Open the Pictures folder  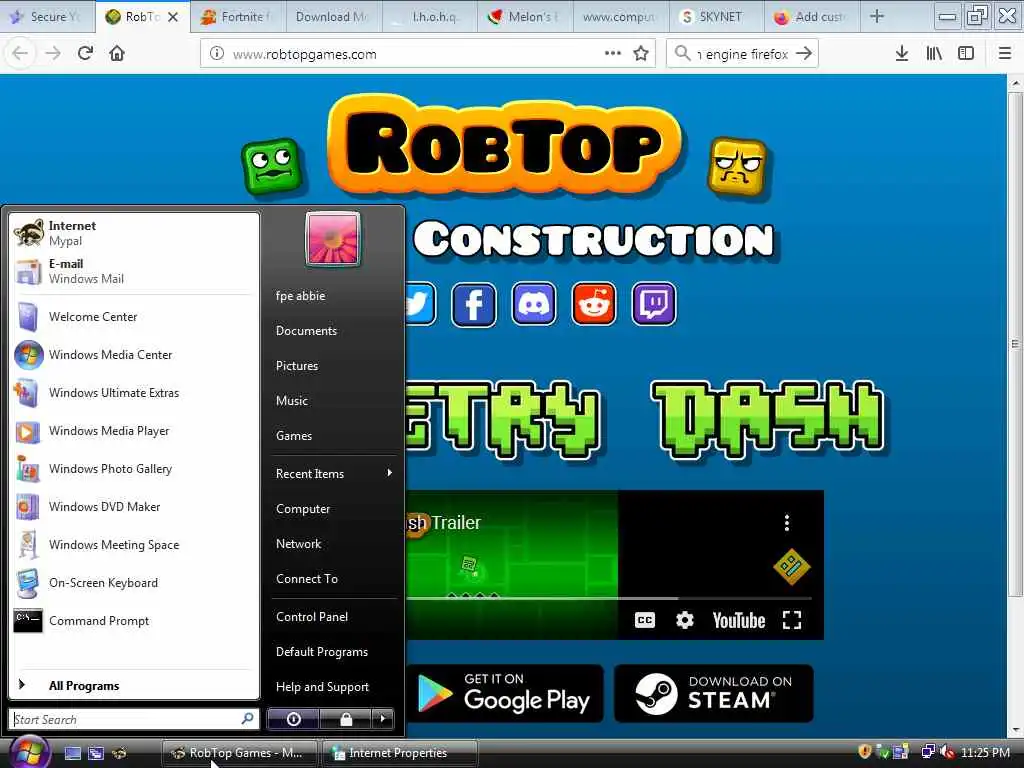pos(333,366)
